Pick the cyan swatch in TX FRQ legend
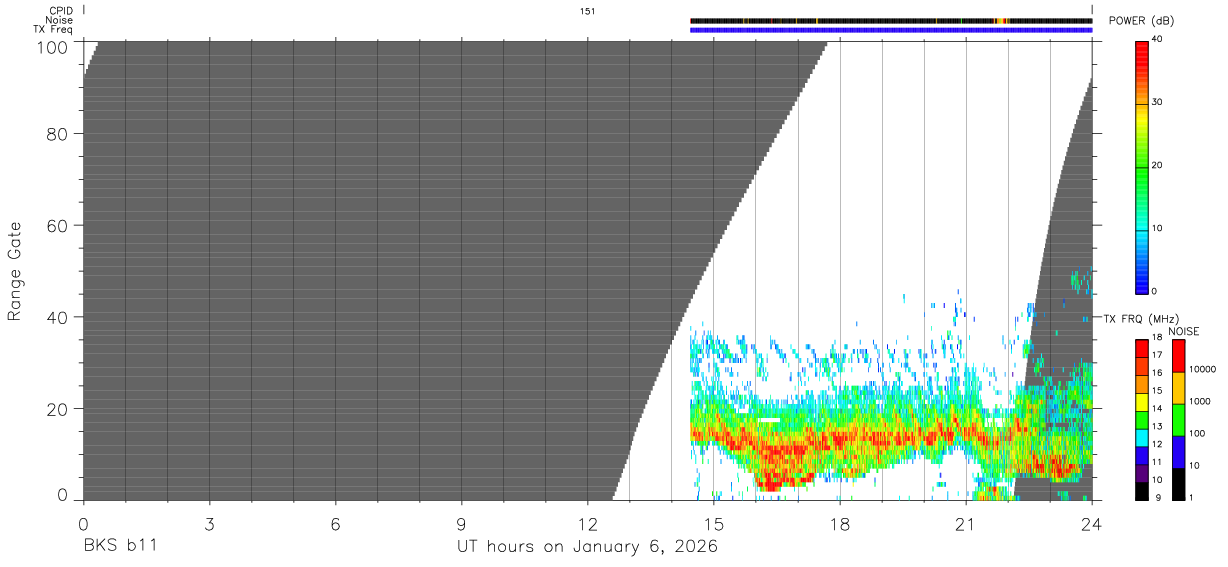Viewport: 1228px width, 567px height. [x=1142, y=437]
